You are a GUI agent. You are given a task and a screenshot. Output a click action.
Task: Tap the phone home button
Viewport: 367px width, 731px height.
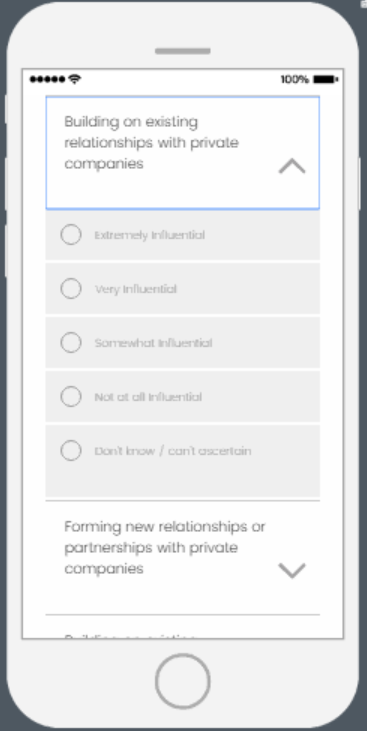click(x=183, y=681)
